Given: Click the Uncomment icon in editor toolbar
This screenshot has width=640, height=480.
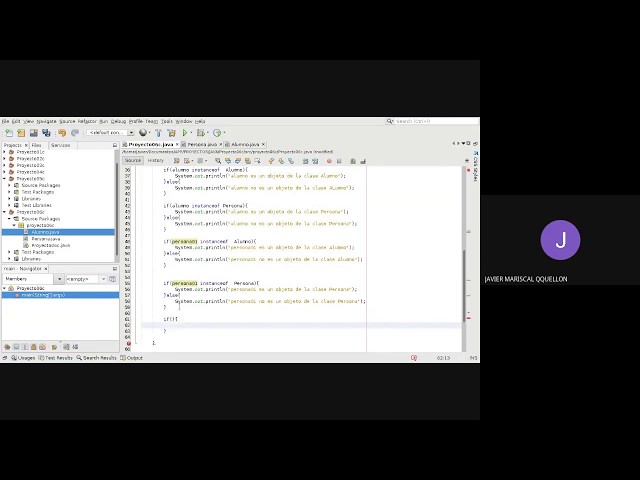Looking at the screenshot, I should pos(362,161).
